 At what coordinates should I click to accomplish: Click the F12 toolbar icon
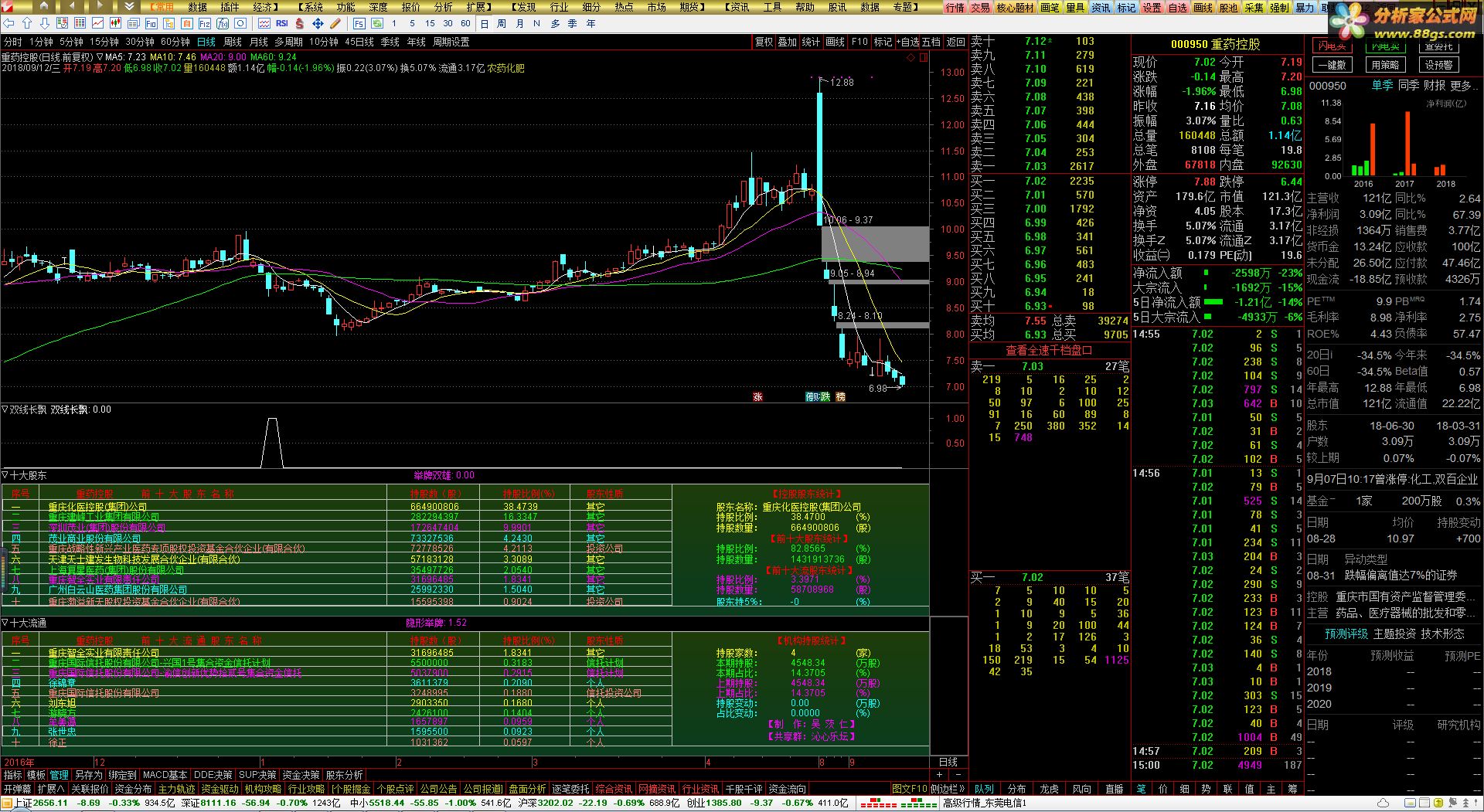(204, 23)
